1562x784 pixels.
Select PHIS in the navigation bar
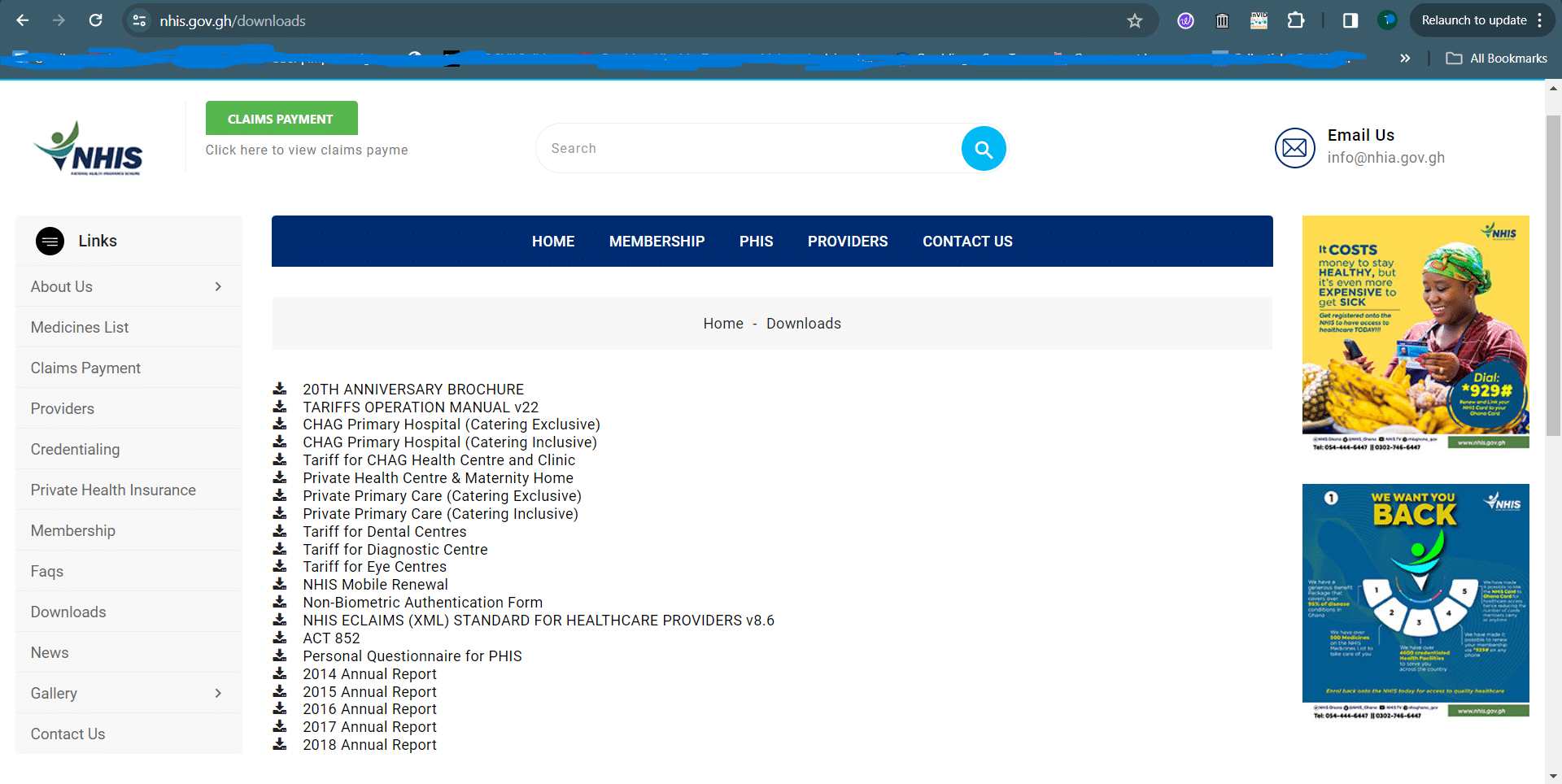(x=756, y=242)
